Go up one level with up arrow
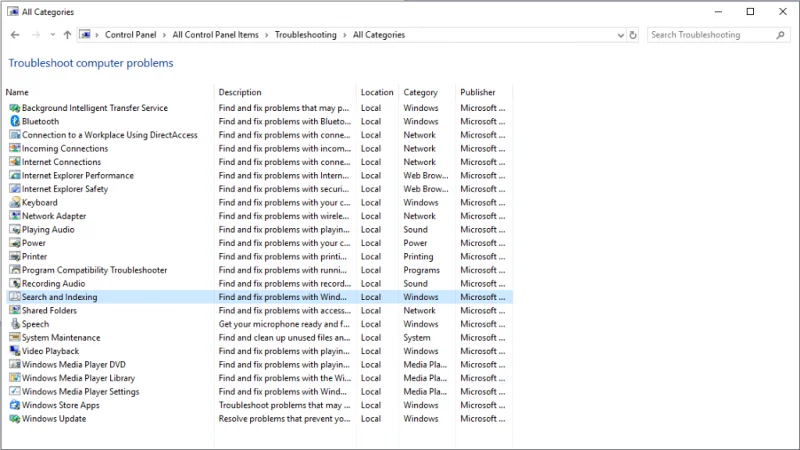The height and width of the screenshot is (450, 800). point(67,35)
